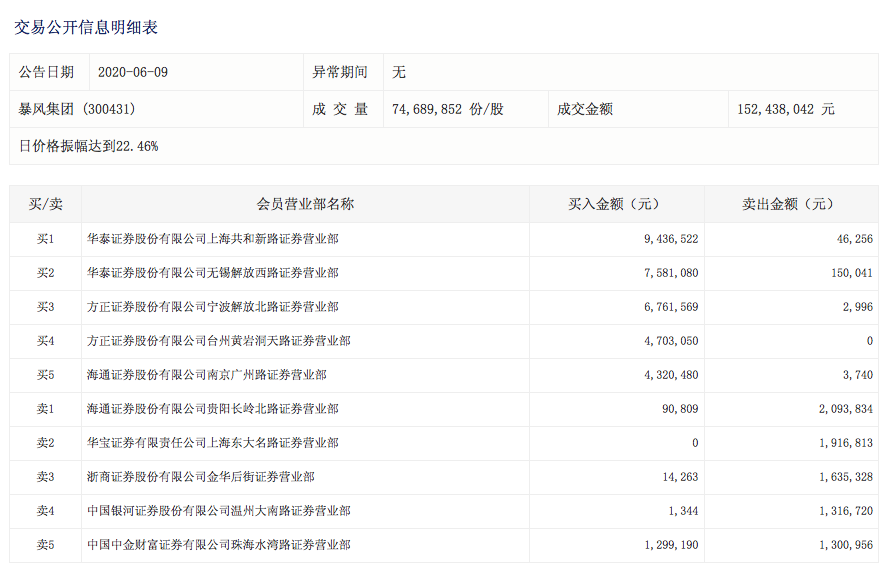This screenshot has height=572, width=889.
Task: Select buy amount 6,761,569
Action: (x=671, y=307)
